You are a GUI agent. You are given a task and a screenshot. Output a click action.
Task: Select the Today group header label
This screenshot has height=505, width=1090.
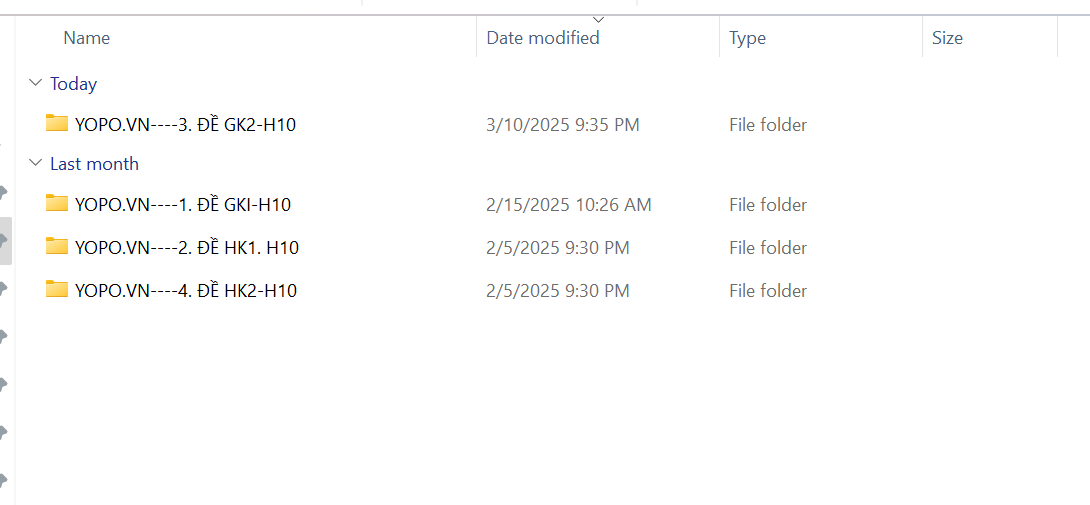(x=73, y=84)
